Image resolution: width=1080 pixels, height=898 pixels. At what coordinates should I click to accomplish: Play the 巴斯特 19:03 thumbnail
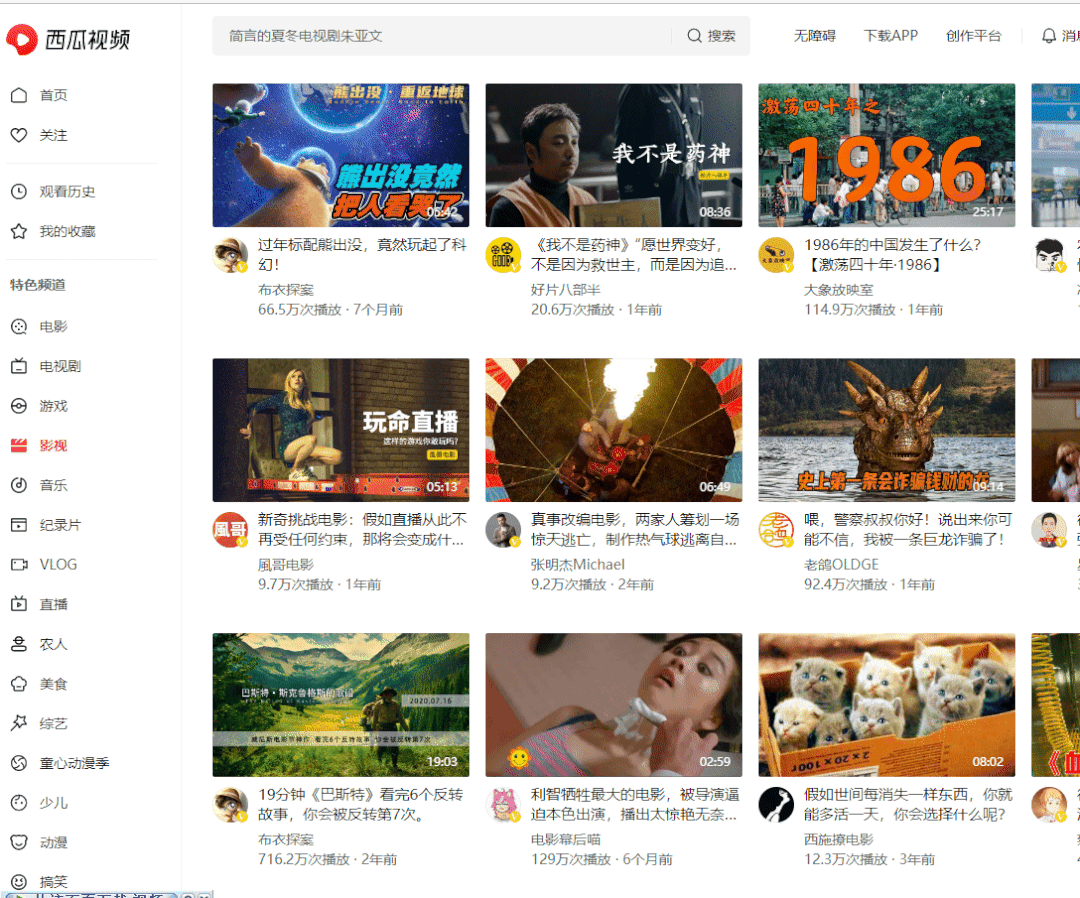point(341,705)
